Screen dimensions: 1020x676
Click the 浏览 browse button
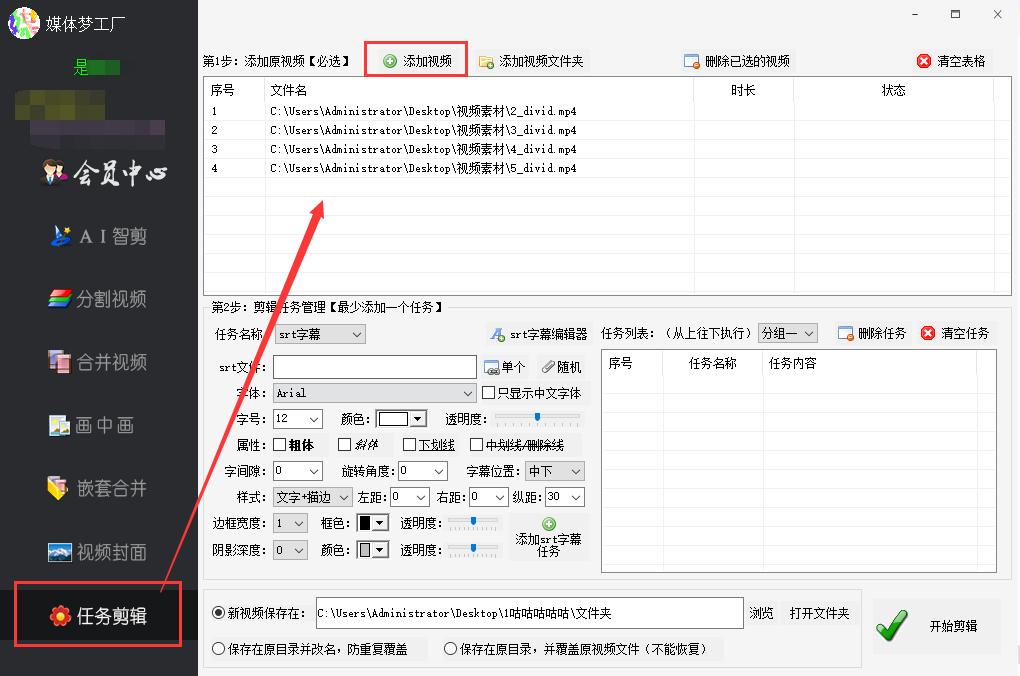coord(761,613)
